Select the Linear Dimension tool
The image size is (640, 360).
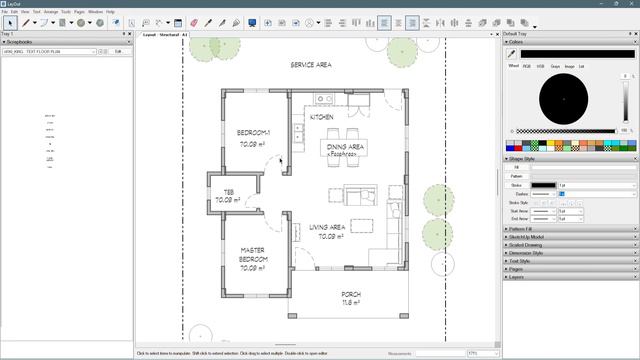point(159,23)
